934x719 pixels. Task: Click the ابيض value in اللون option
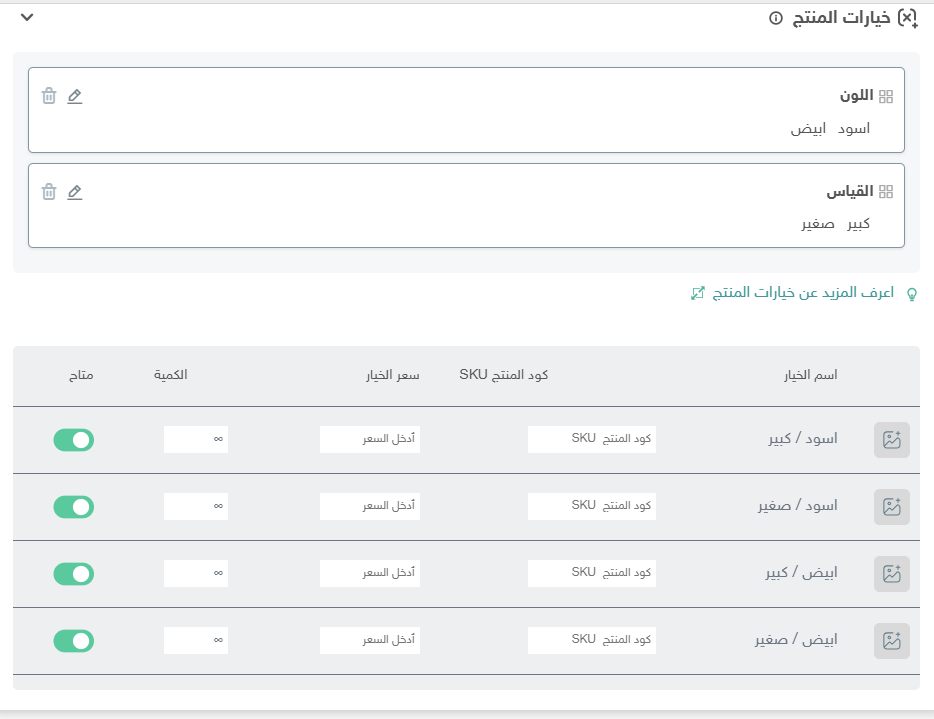808,129
